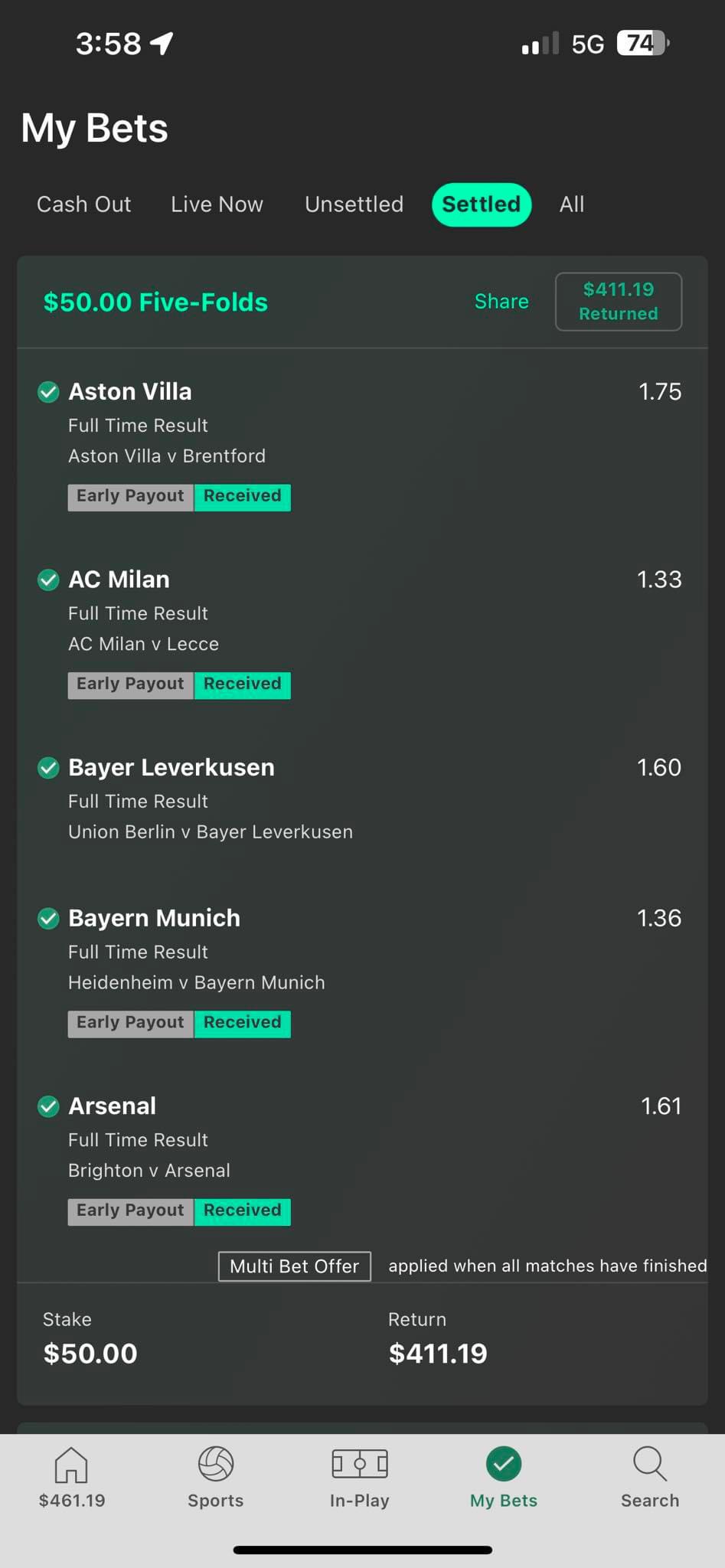The image size is (725, 1568).
Task: Tap the $411.19 Returned button
Action: tap(619, 302)
